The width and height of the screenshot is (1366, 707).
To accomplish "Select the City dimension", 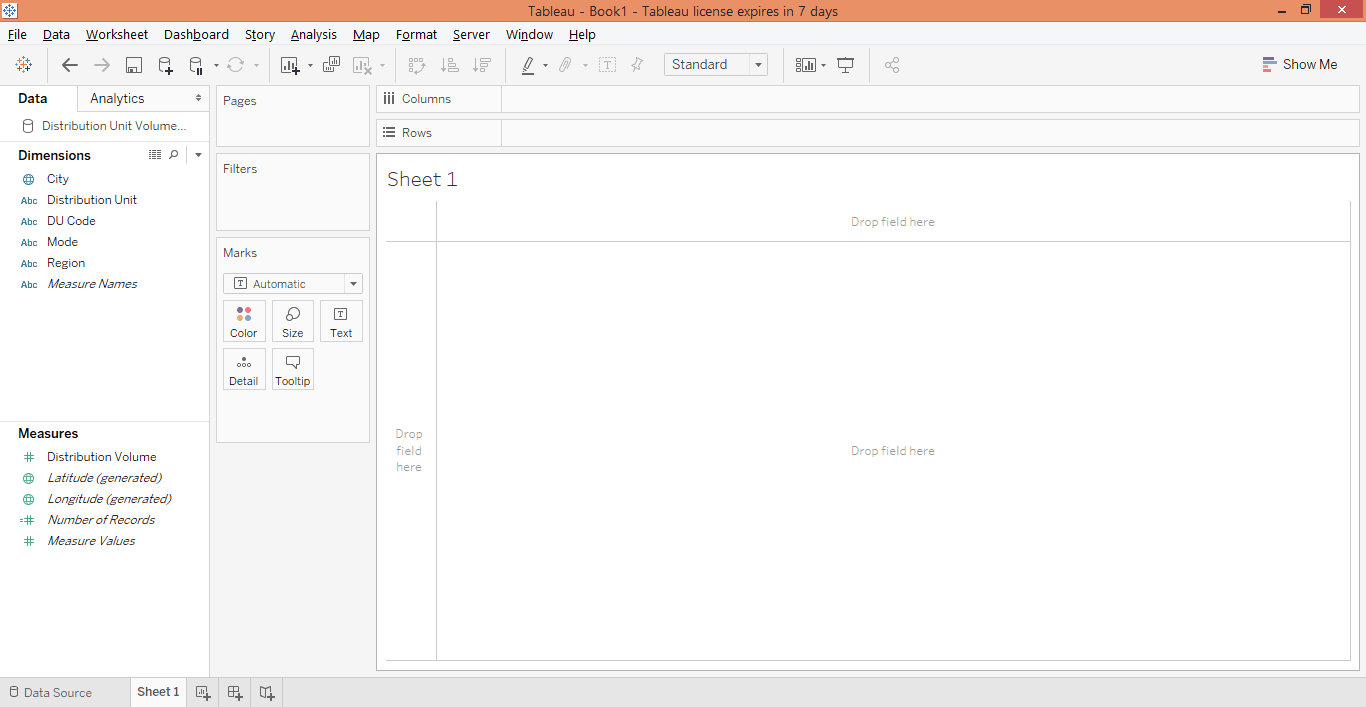I will [58, 179].
